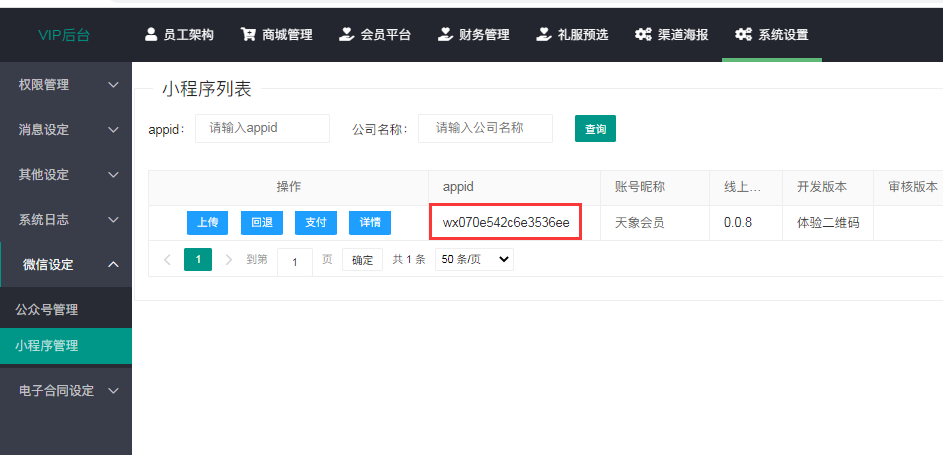Select 小程序管理 in the sidebar
943x455 pixels.
point(47,346)
